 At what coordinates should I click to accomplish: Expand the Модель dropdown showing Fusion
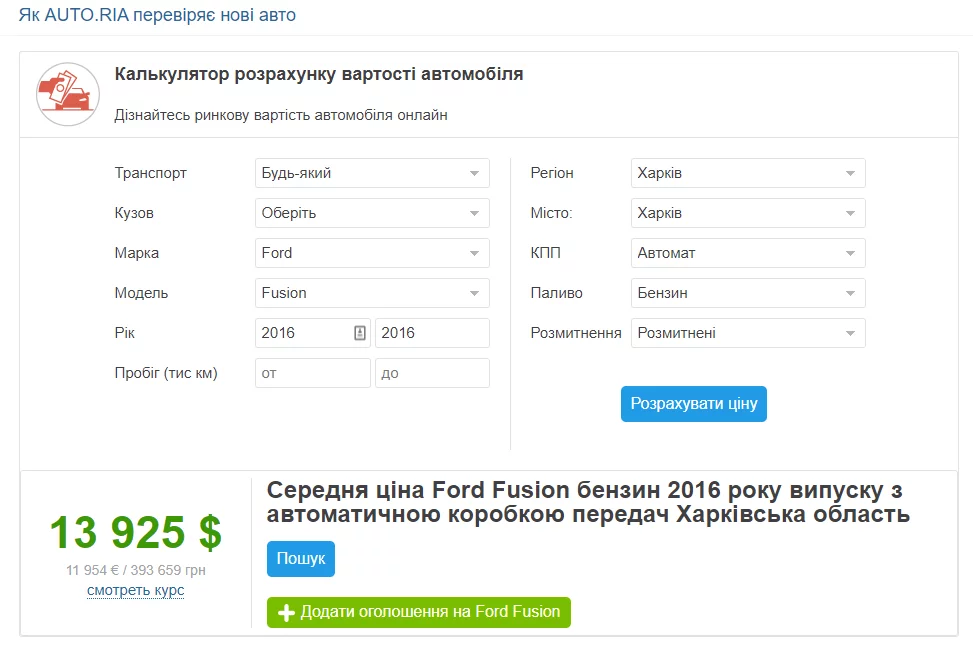click(x=372, y=293)
